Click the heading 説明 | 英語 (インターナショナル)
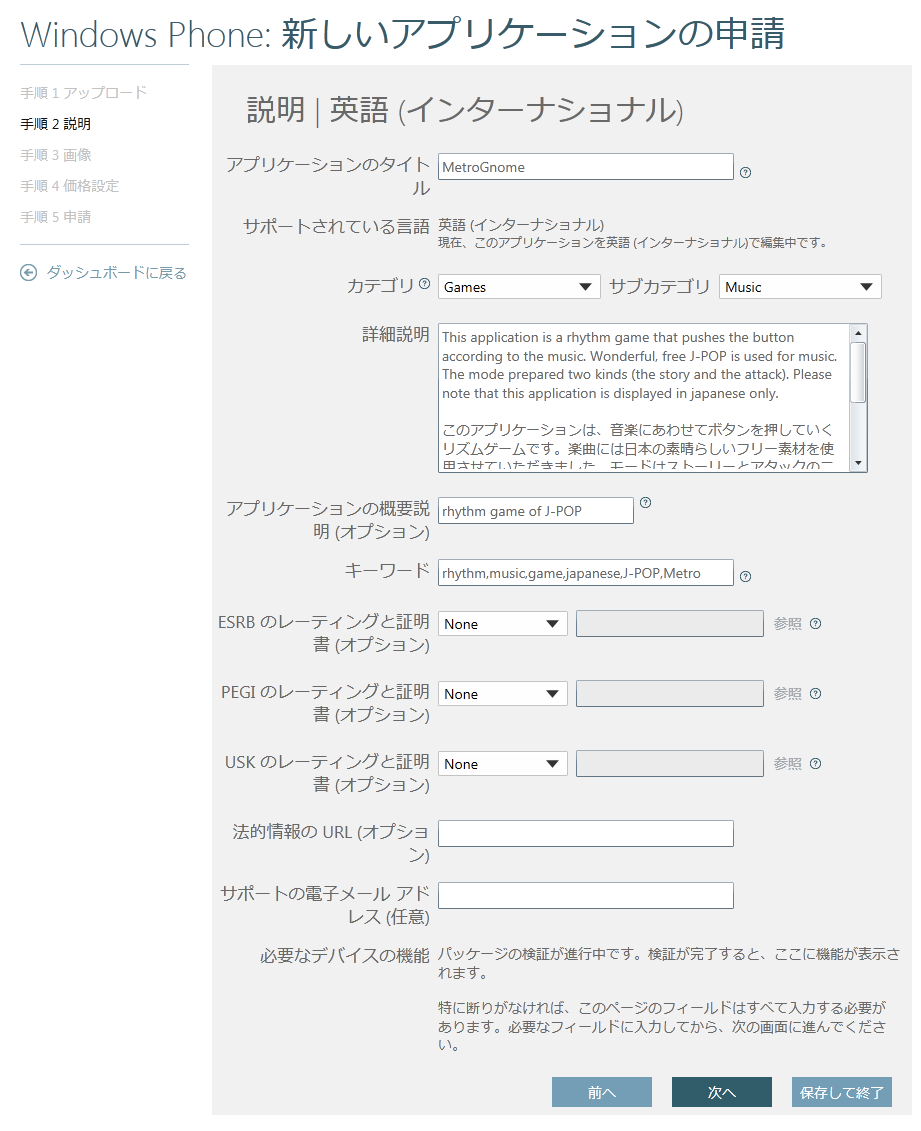The image size is (921, 1131). click(x=465, y=110)
